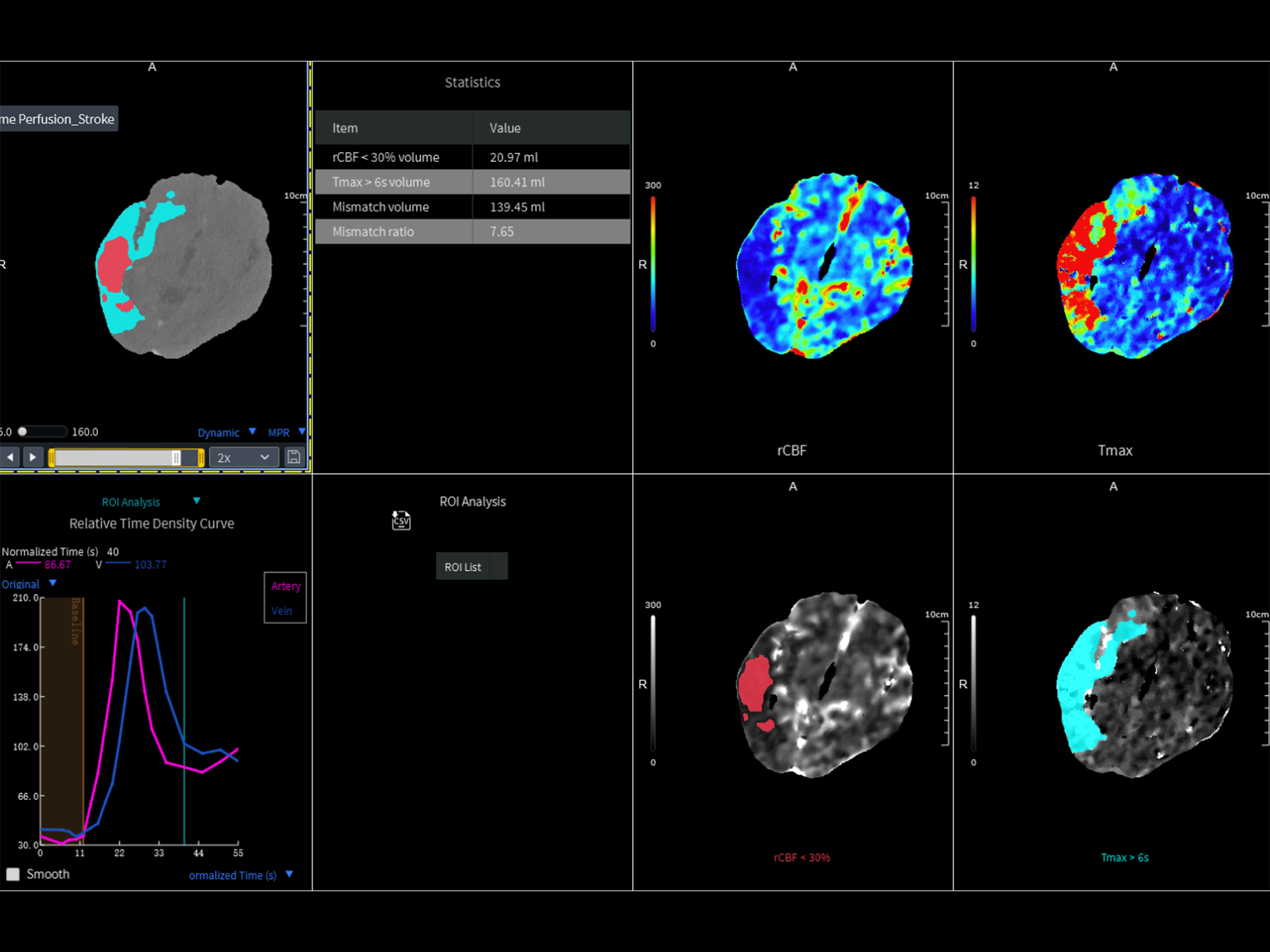Enable the Smooth checkbox
Screen dimensions: 1270x952
click(x=13, y=874)
